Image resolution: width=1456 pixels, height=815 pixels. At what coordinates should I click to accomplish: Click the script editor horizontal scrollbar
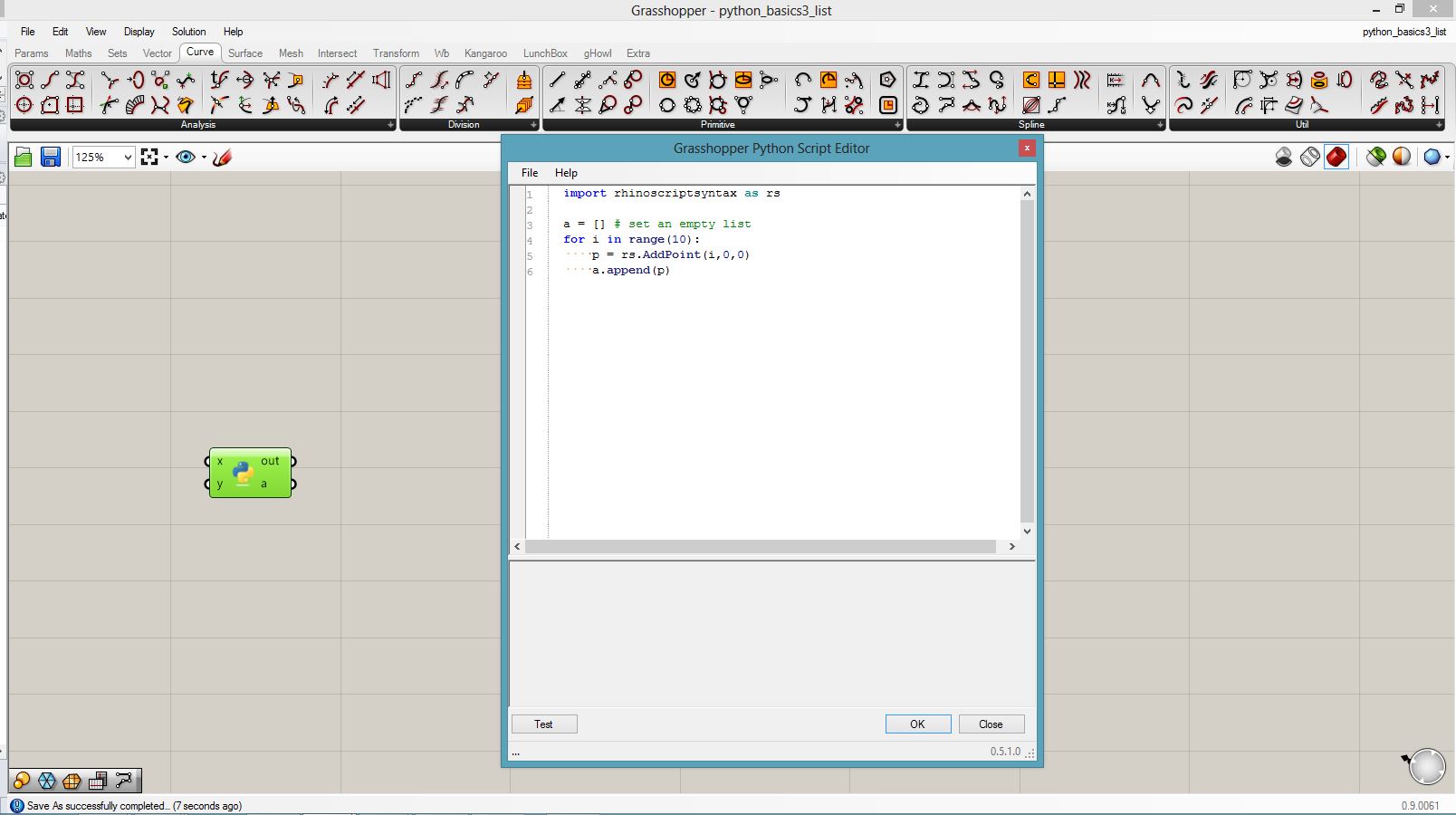[x=760, y=547]
